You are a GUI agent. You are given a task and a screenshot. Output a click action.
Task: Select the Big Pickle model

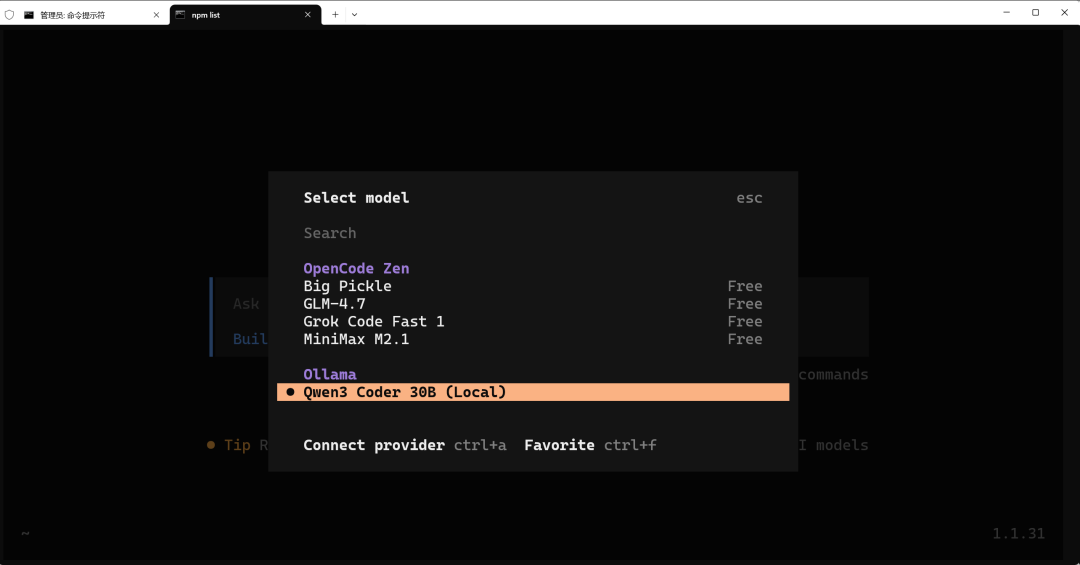pos(347,286)
